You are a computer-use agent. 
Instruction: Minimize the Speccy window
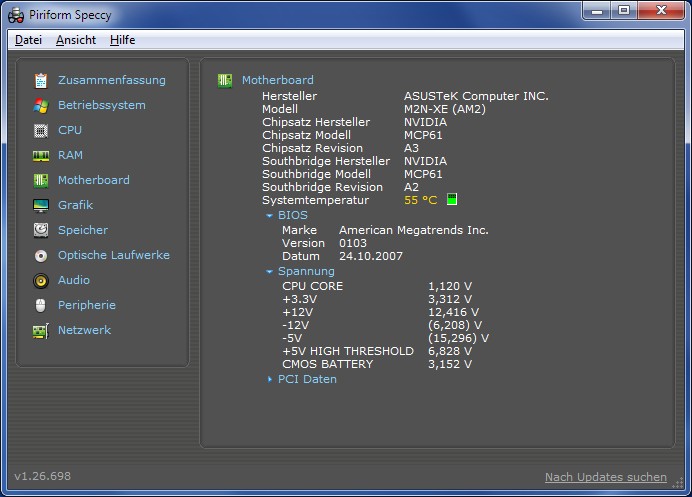(x=597, y=11)
